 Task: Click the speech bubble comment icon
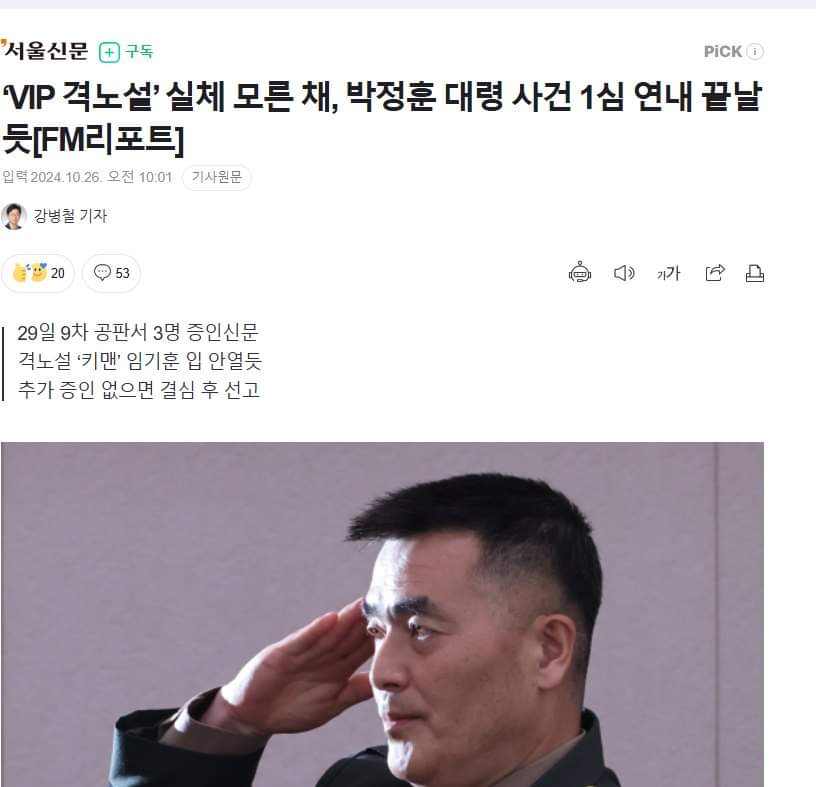[102, 272]
